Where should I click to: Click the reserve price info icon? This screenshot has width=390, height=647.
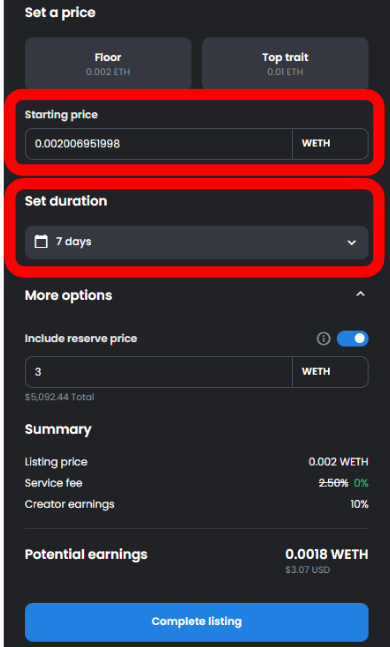tap(323, 339)
